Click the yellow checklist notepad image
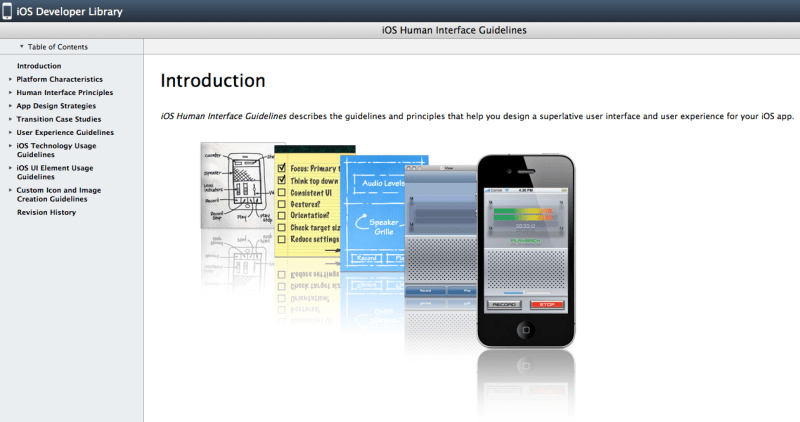The image size is (800, 422). tap(308, 202)
